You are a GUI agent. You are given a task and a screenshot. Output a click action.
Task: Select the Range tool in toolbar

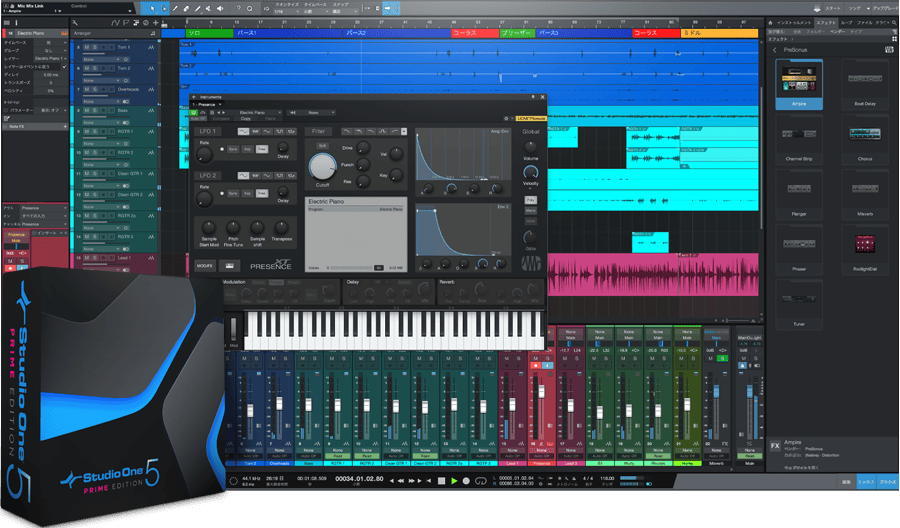[164, 9]
